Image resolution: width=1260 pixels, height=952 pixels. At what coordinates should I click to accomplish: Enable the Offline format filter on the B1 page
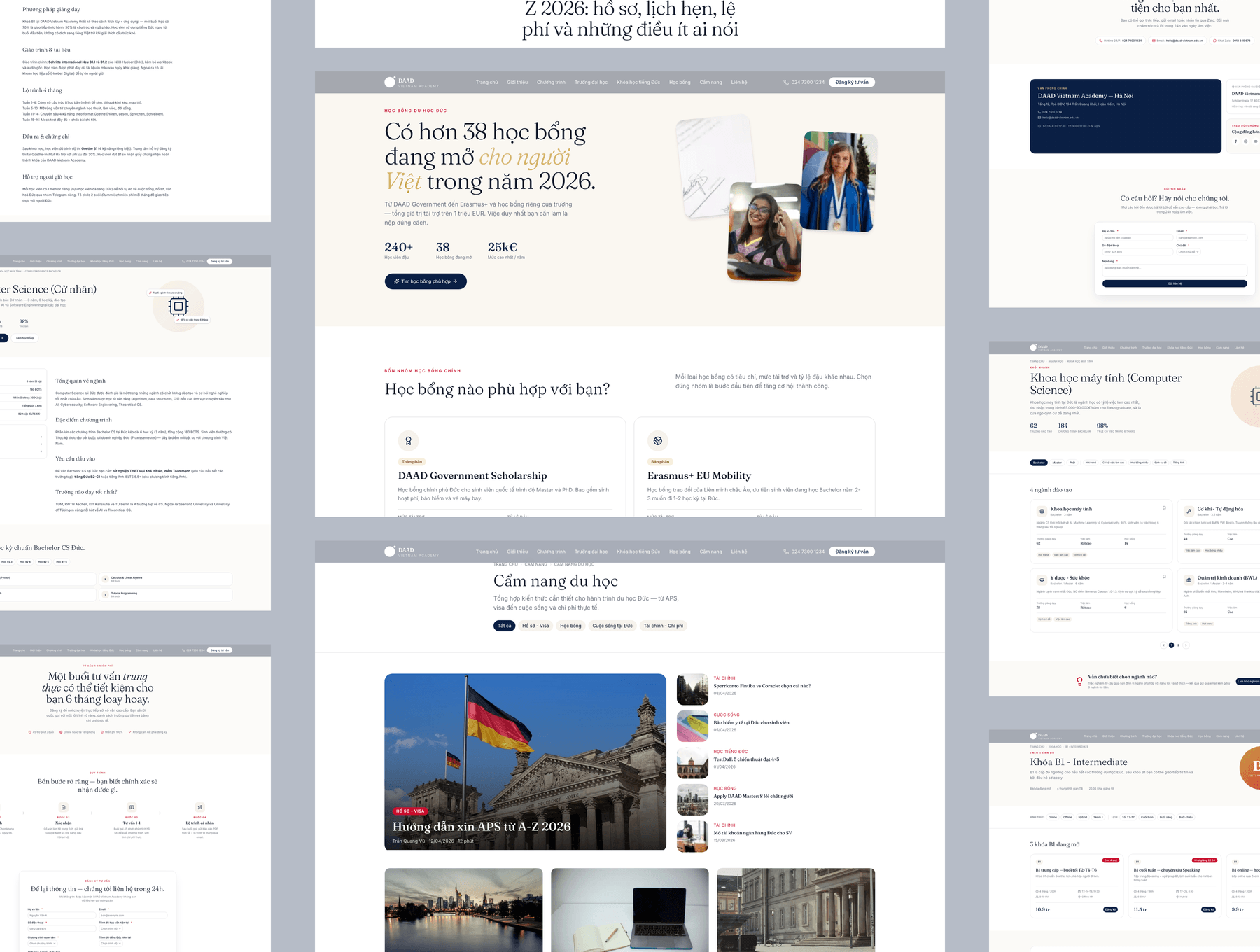click(x=1067, y=817)
